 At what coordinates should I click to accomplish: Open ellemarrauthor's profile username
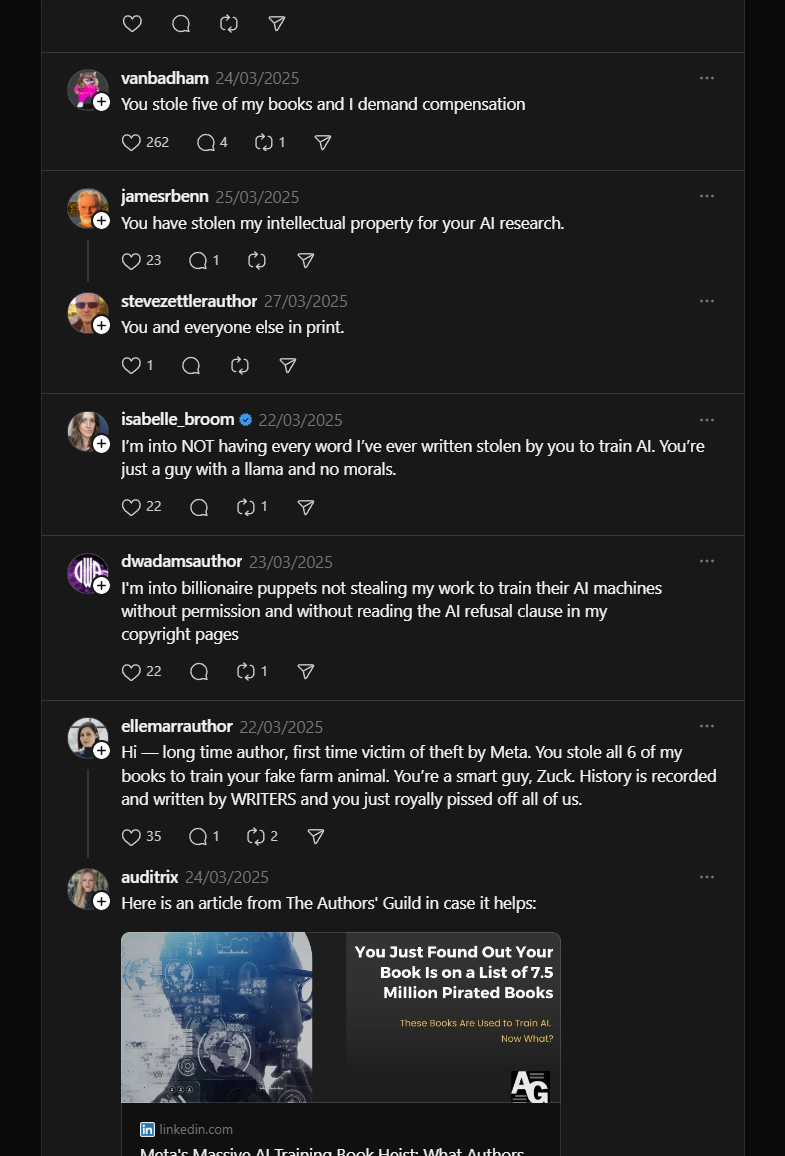click(x=177, y=726)
